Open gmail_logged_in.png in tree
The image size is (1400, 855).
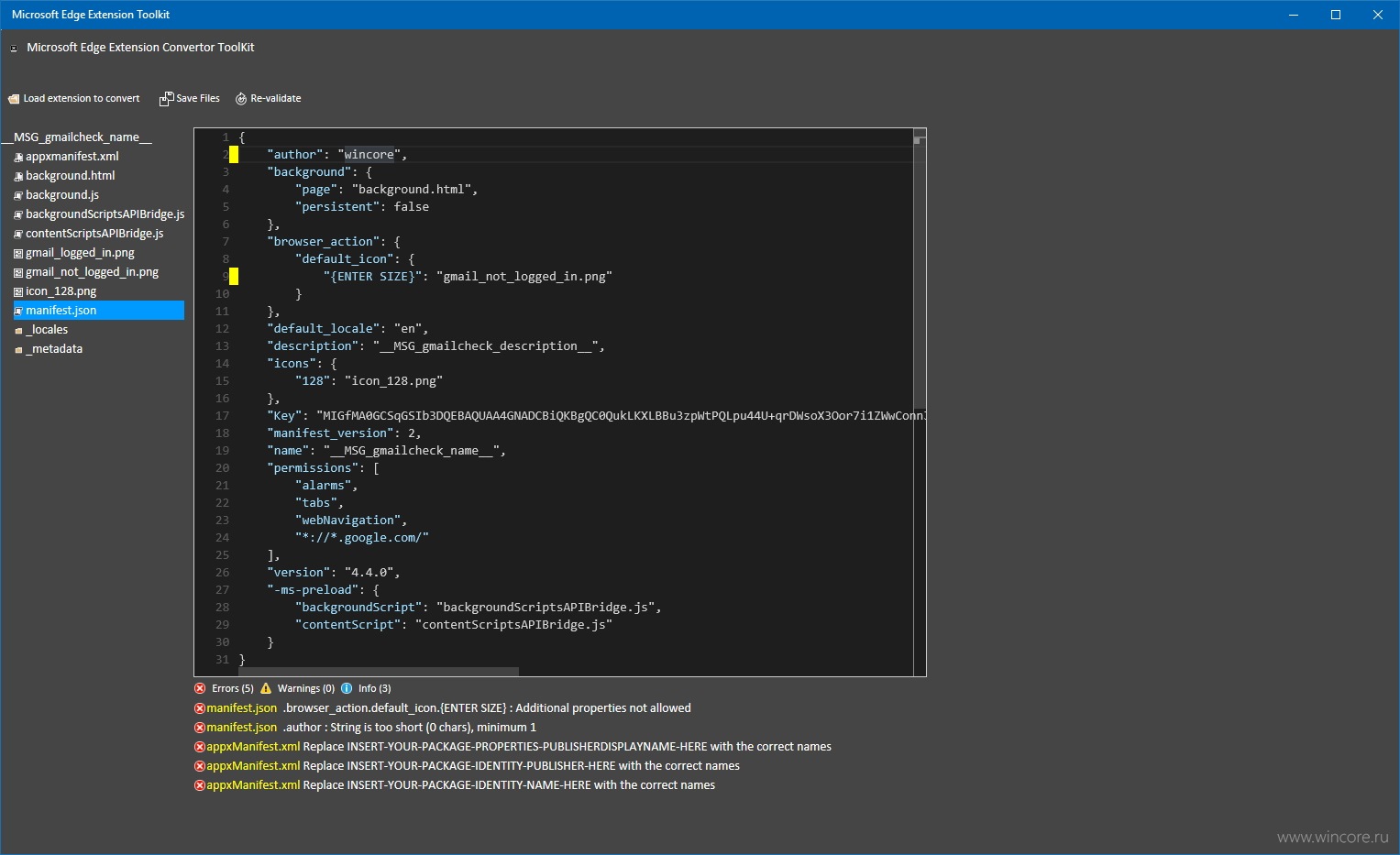pyautogui.click(x=80, y=253)
